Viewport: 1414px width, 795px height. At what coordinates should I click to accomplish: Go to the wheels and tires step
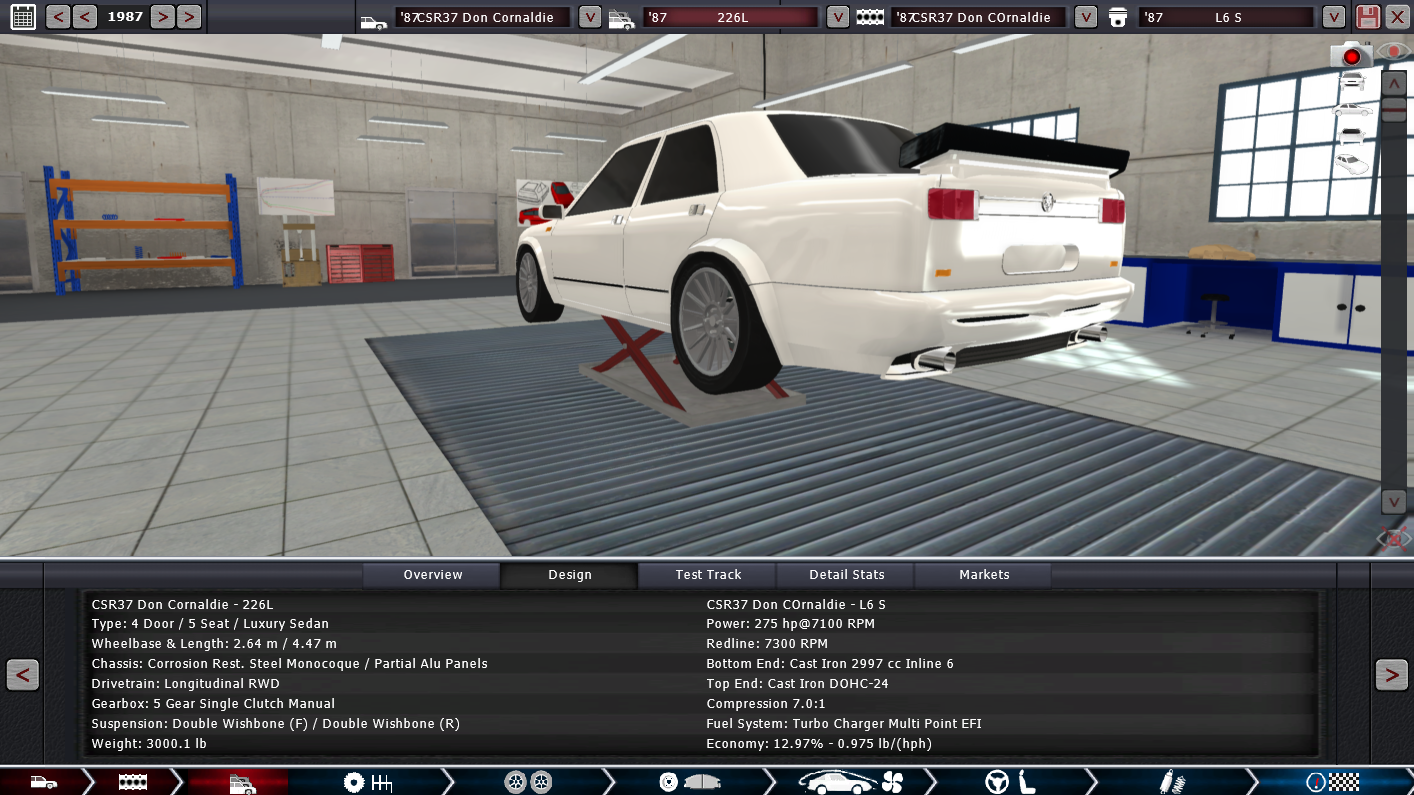[528, 782]
